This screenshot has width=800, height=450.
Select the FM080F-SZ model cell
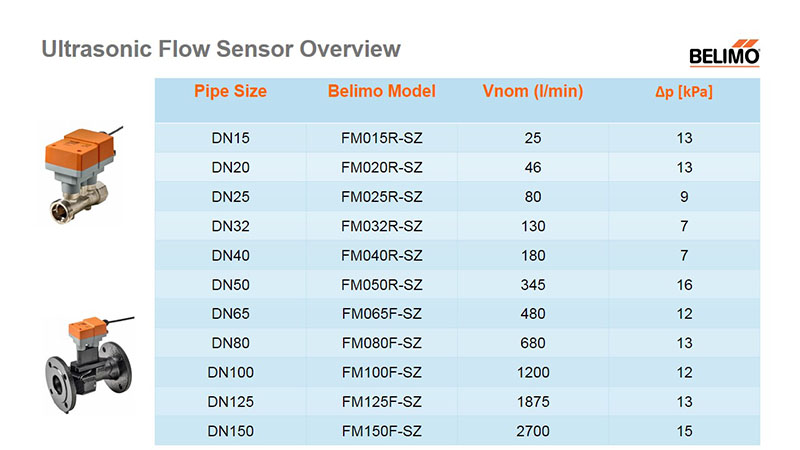click(x=382, y=343)
